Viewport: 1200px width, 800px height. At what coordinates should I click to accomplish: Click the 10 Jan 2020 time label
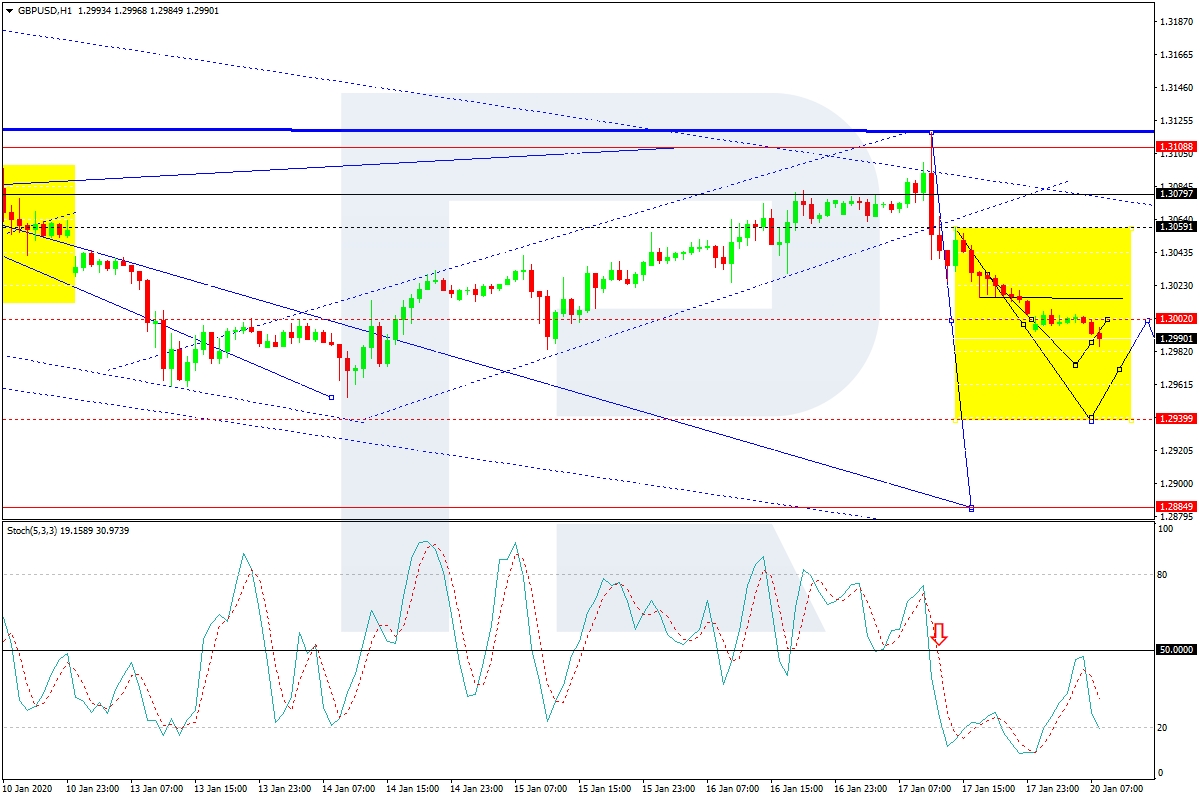click(29, 789)
